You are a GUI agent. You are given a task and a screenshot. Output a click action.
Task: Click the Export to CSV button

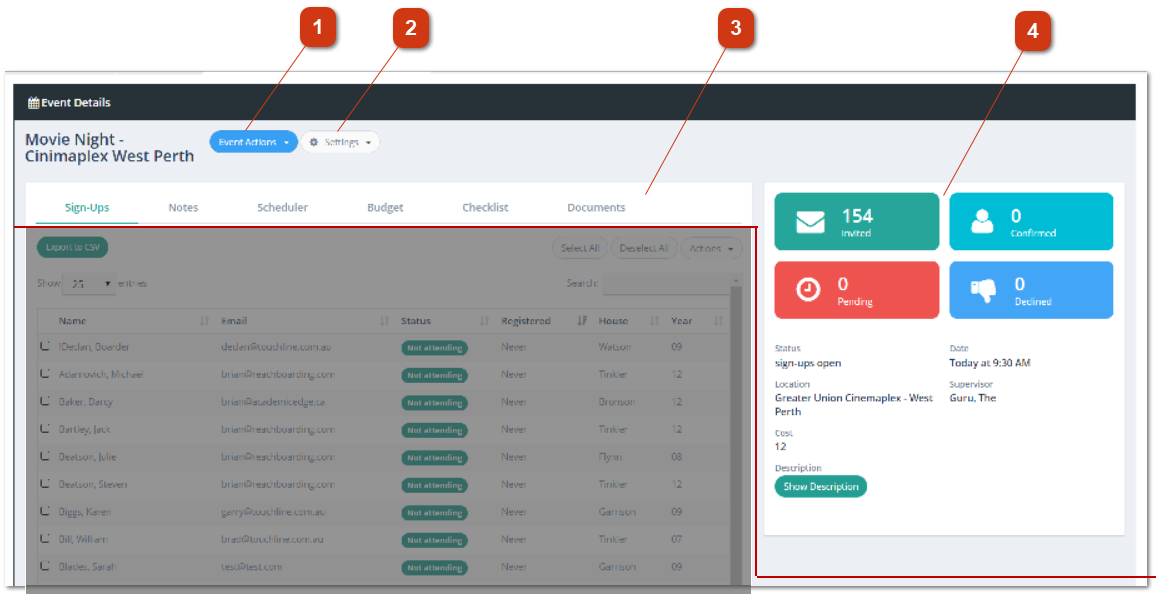[72, 247]
